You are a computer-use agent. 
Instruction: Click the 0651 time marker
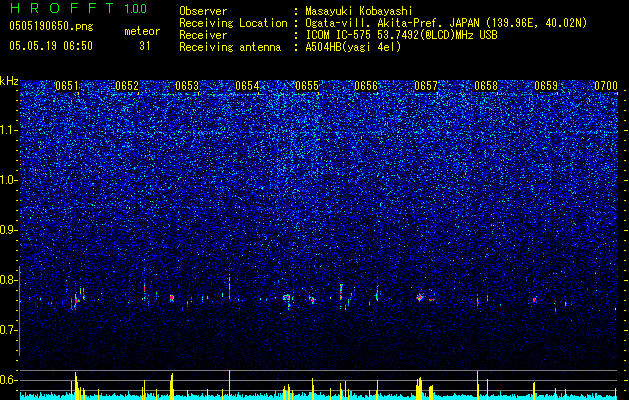tap(67, 86)
